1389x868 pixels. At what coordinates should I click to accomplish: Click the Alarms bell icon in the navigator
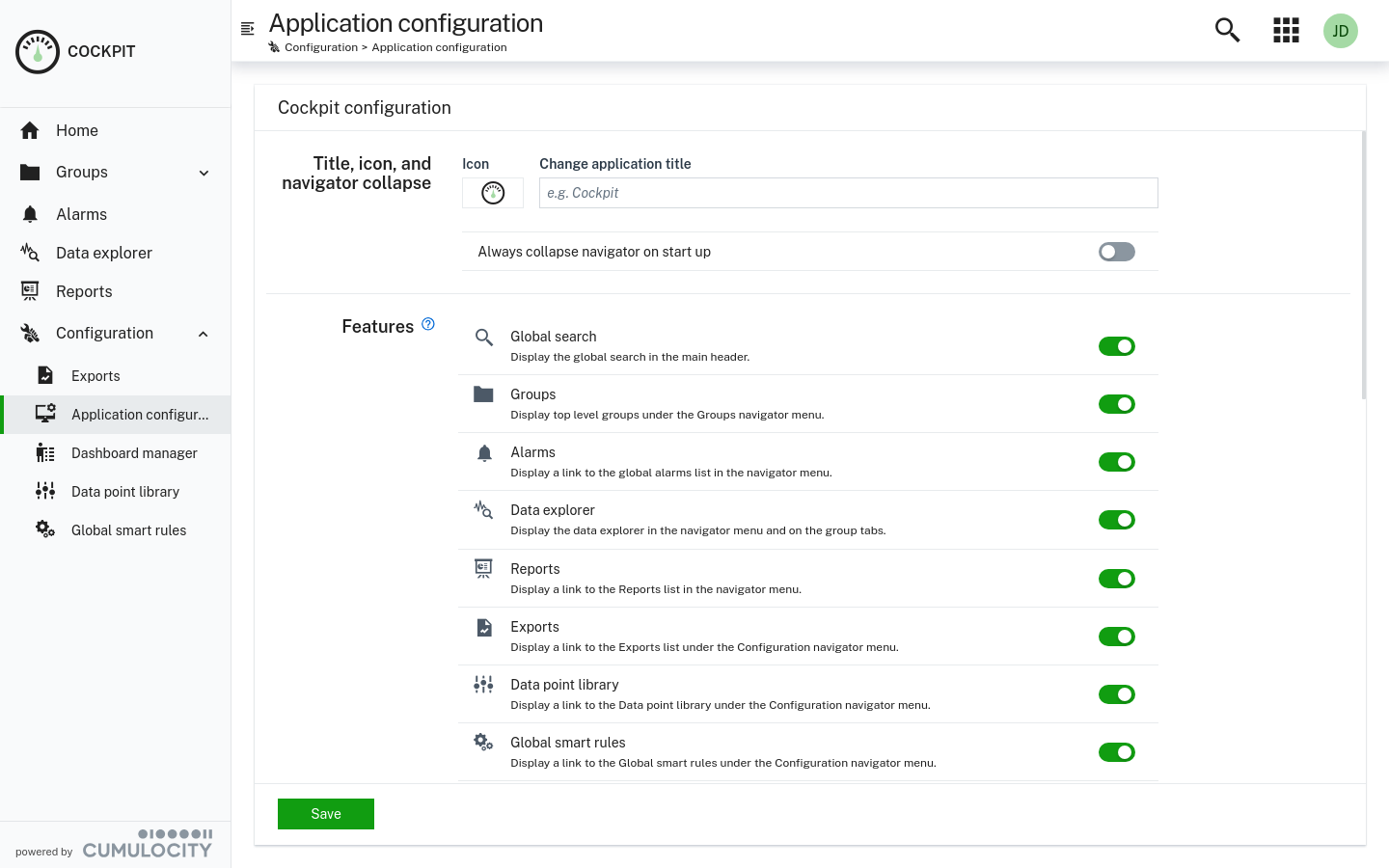click(x=30, y=214)
